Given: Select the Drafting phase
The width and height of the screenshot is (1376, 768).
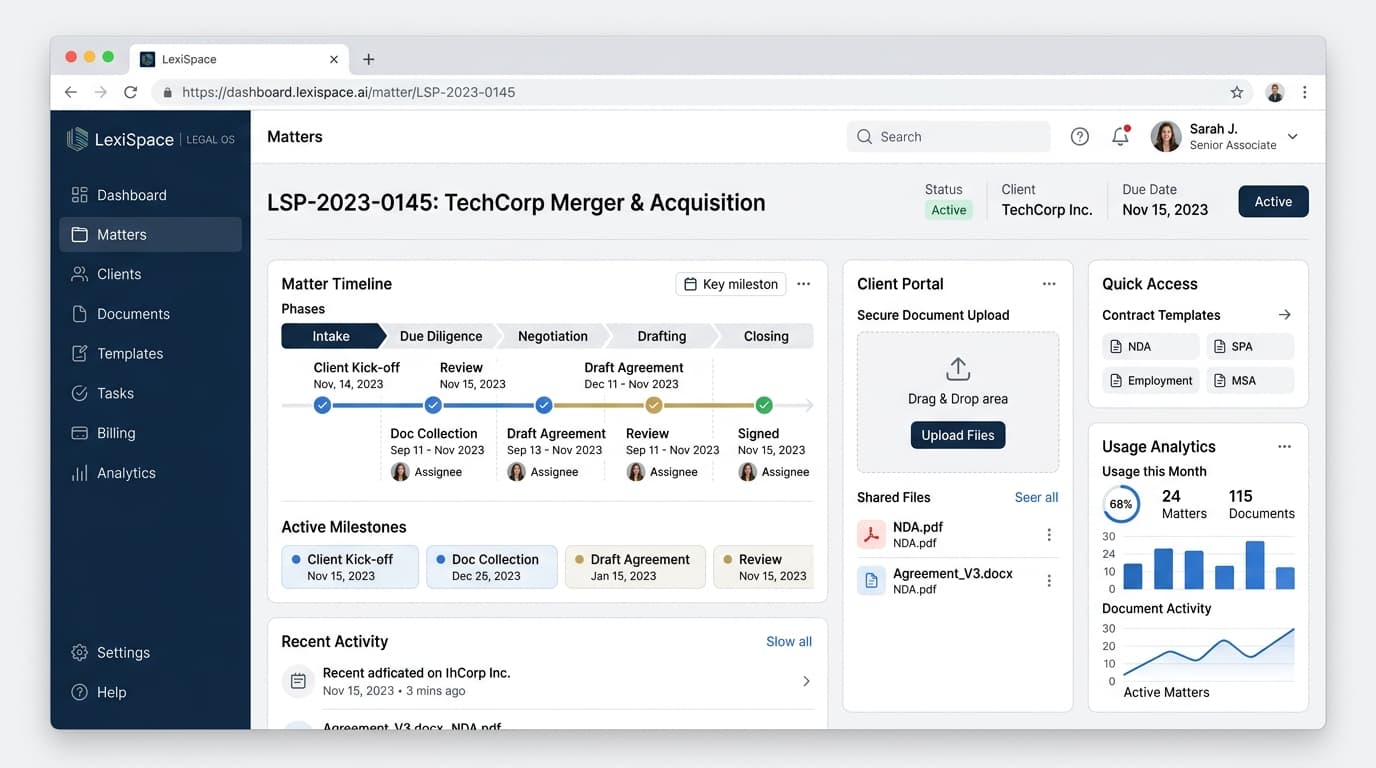Looking at the screenshot, I should 662,336.
